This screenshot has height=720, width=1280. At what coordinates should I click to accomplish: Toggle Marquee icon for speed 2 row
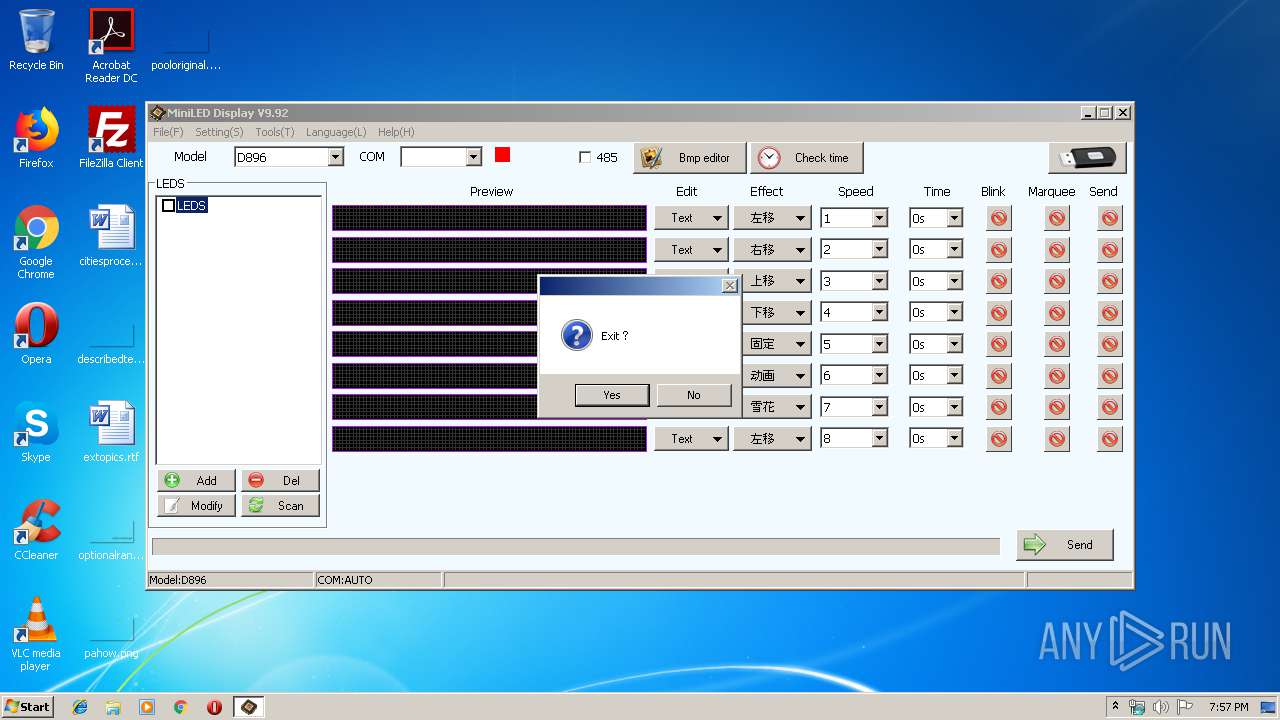(1057, 249)
